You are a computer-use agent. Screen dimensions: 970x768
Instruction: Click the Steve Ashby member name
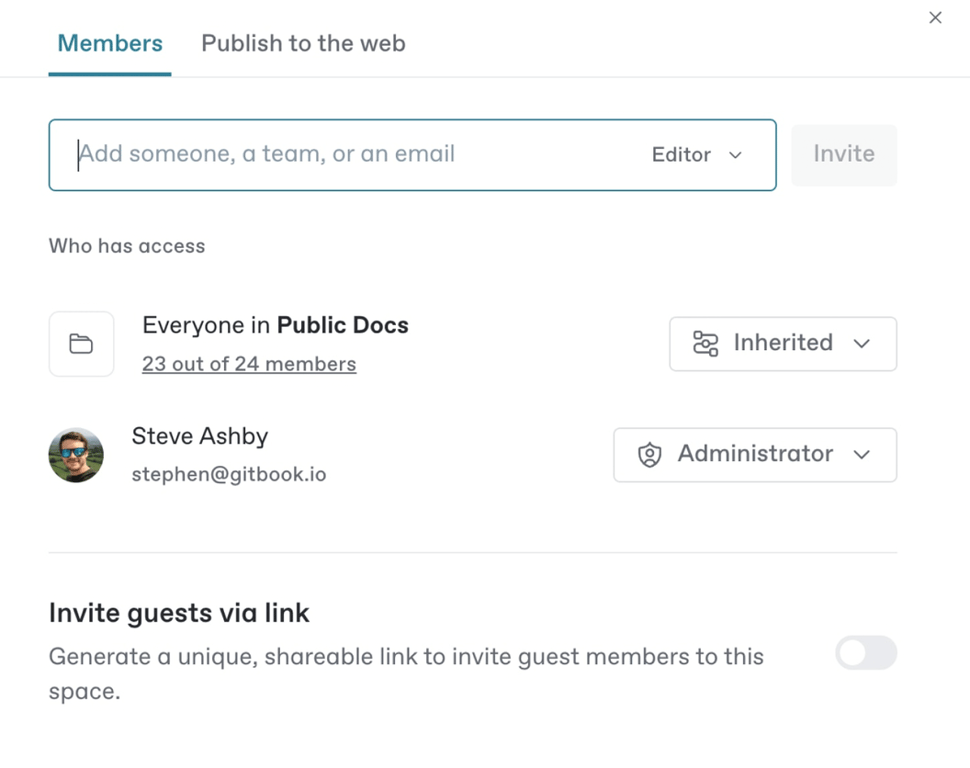coord(200,437)
